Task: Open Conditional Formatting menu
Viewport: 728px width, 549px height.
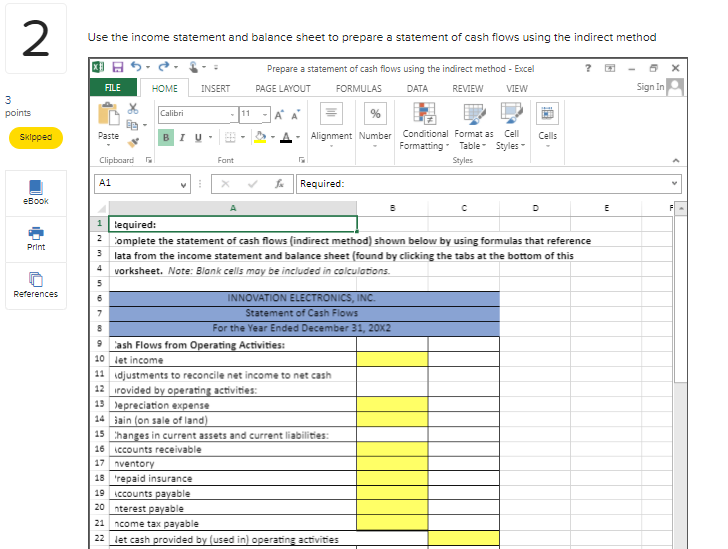Action: tap(424, 126)
